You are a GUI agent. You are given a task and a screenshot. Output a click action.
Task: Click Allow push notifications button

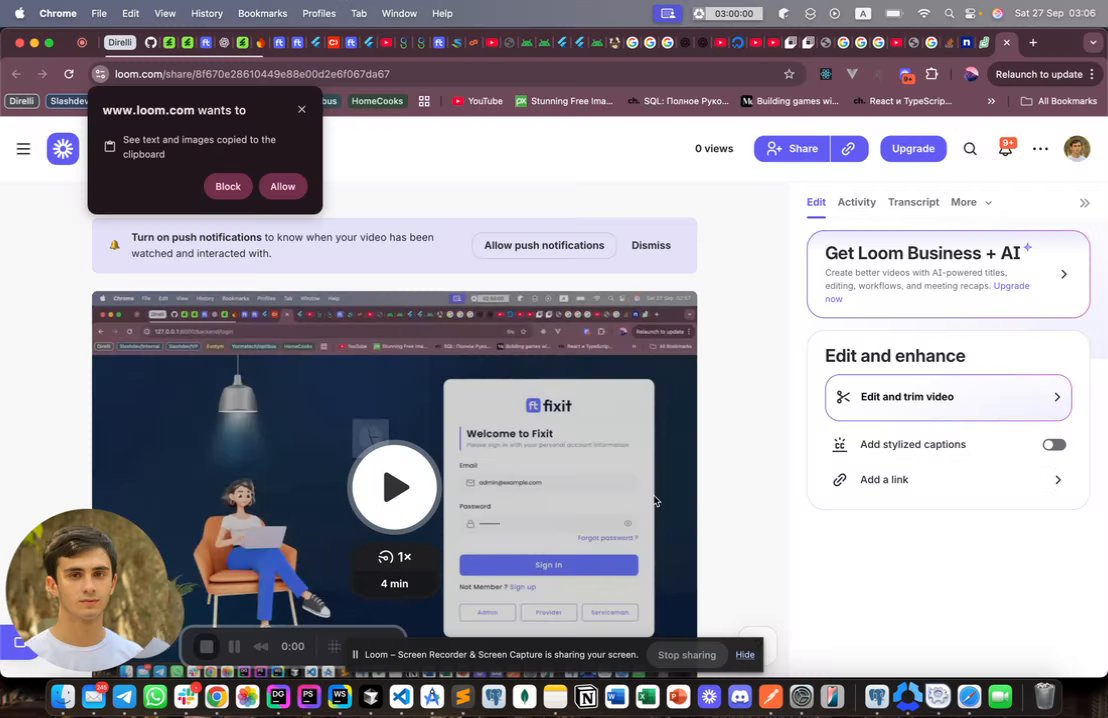pos(544,245)
